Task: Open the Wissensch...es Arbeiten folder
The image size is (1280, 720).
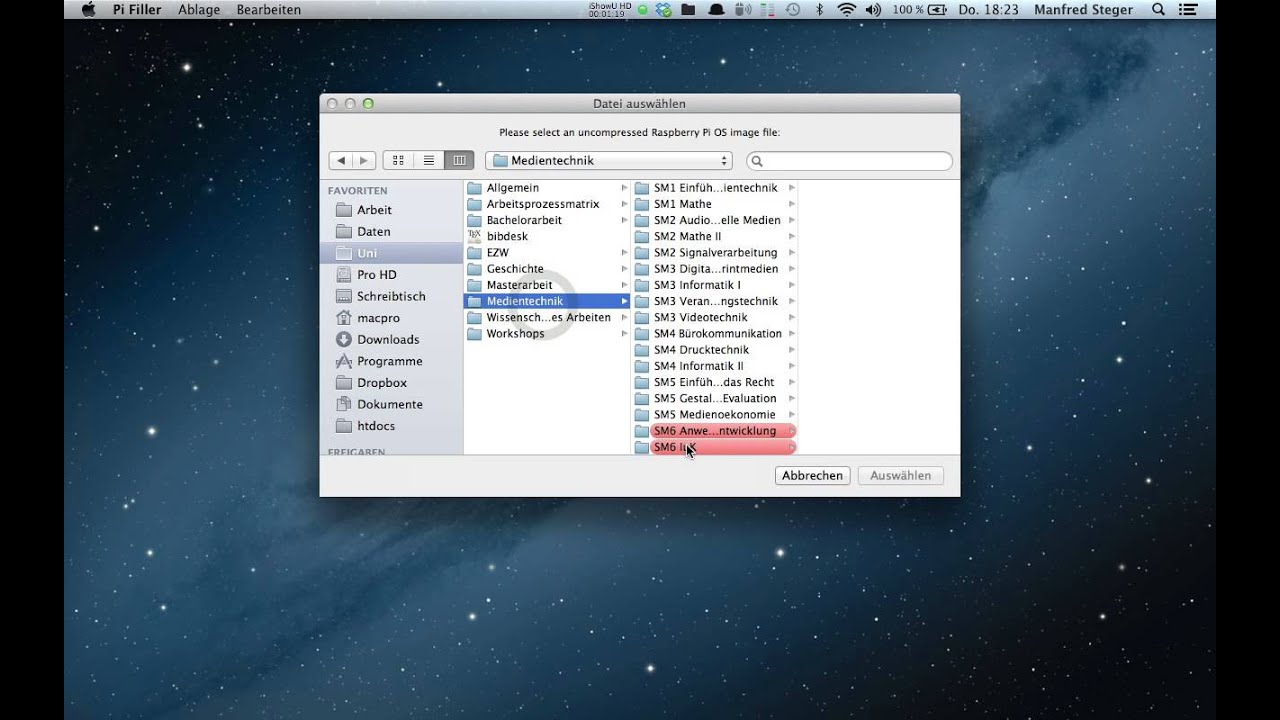Action: 547,317
